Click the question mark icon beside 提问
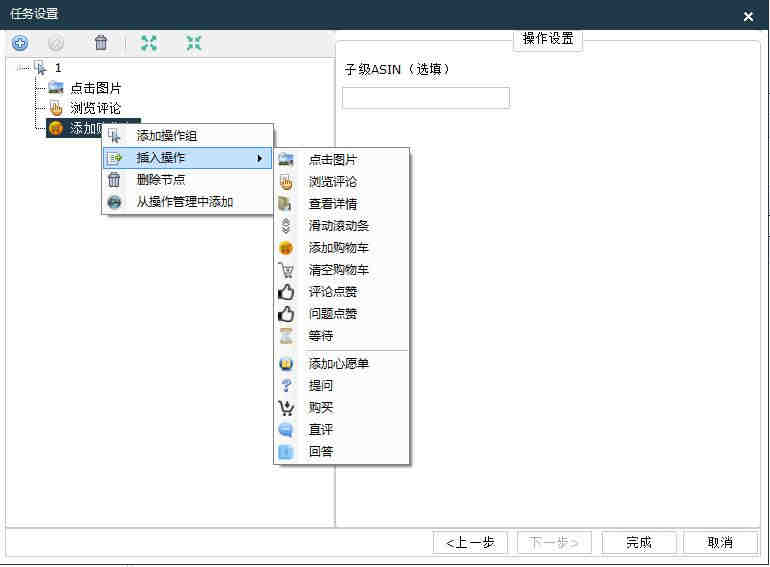 286,386
